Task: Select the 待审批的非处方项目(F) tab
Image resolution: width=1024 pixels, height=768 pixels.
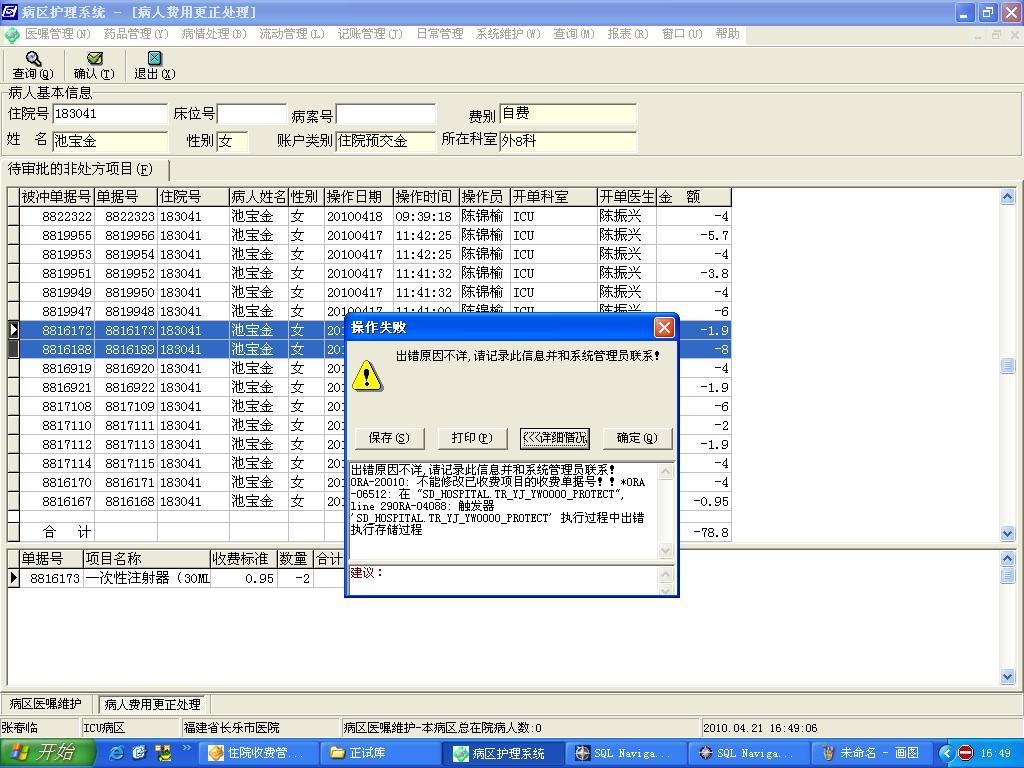Action: [80, 169]
